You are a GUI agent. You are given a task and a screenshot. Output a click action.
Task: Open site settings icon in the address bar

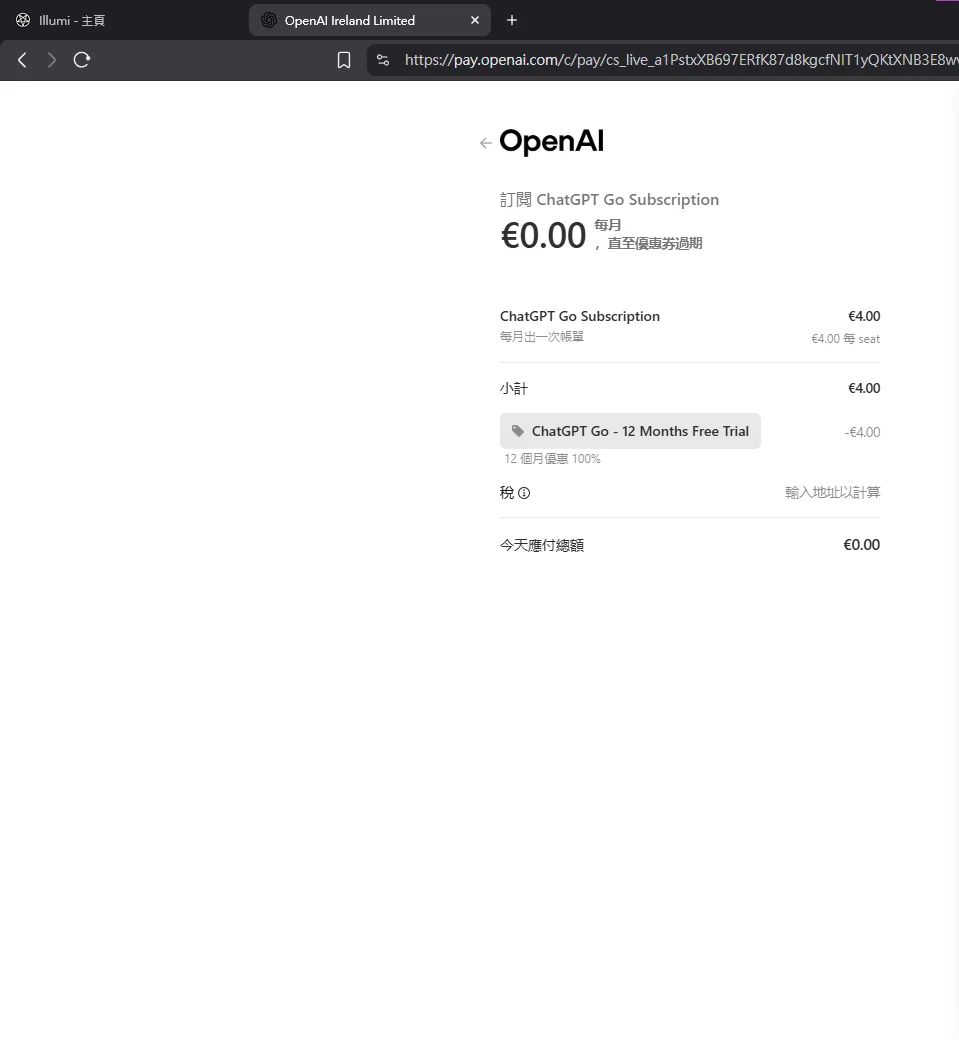[x=383, y=60]
